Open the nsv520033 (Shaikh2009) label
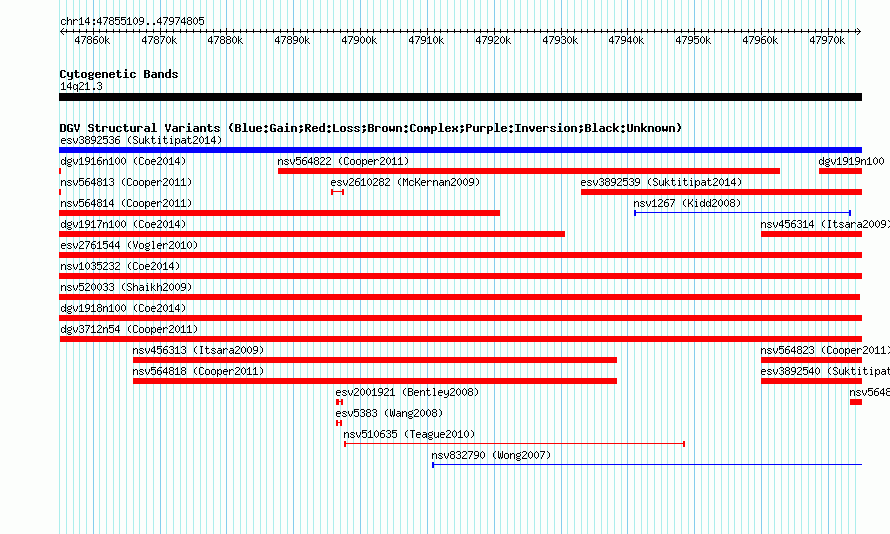890x534 pixels. coord(126,287)
